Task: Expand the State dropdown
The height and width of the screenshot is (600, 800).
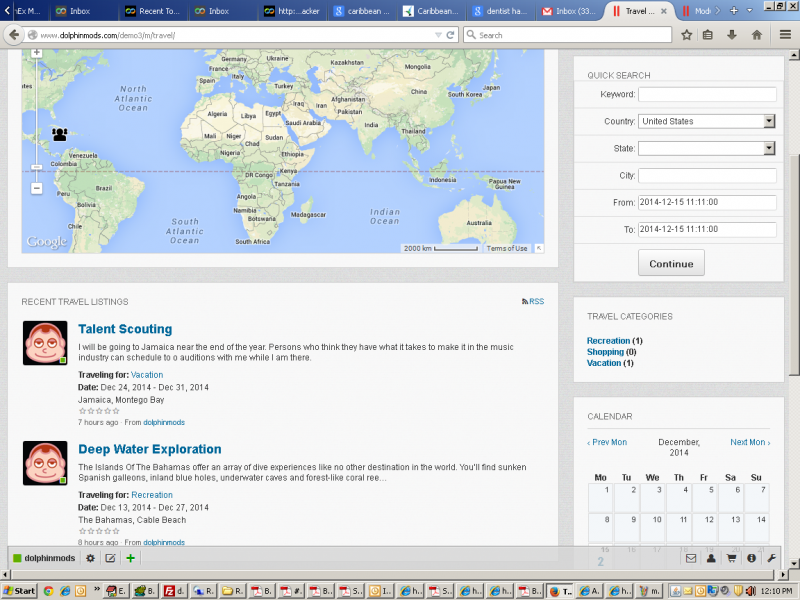Action: tap(707, 148)
